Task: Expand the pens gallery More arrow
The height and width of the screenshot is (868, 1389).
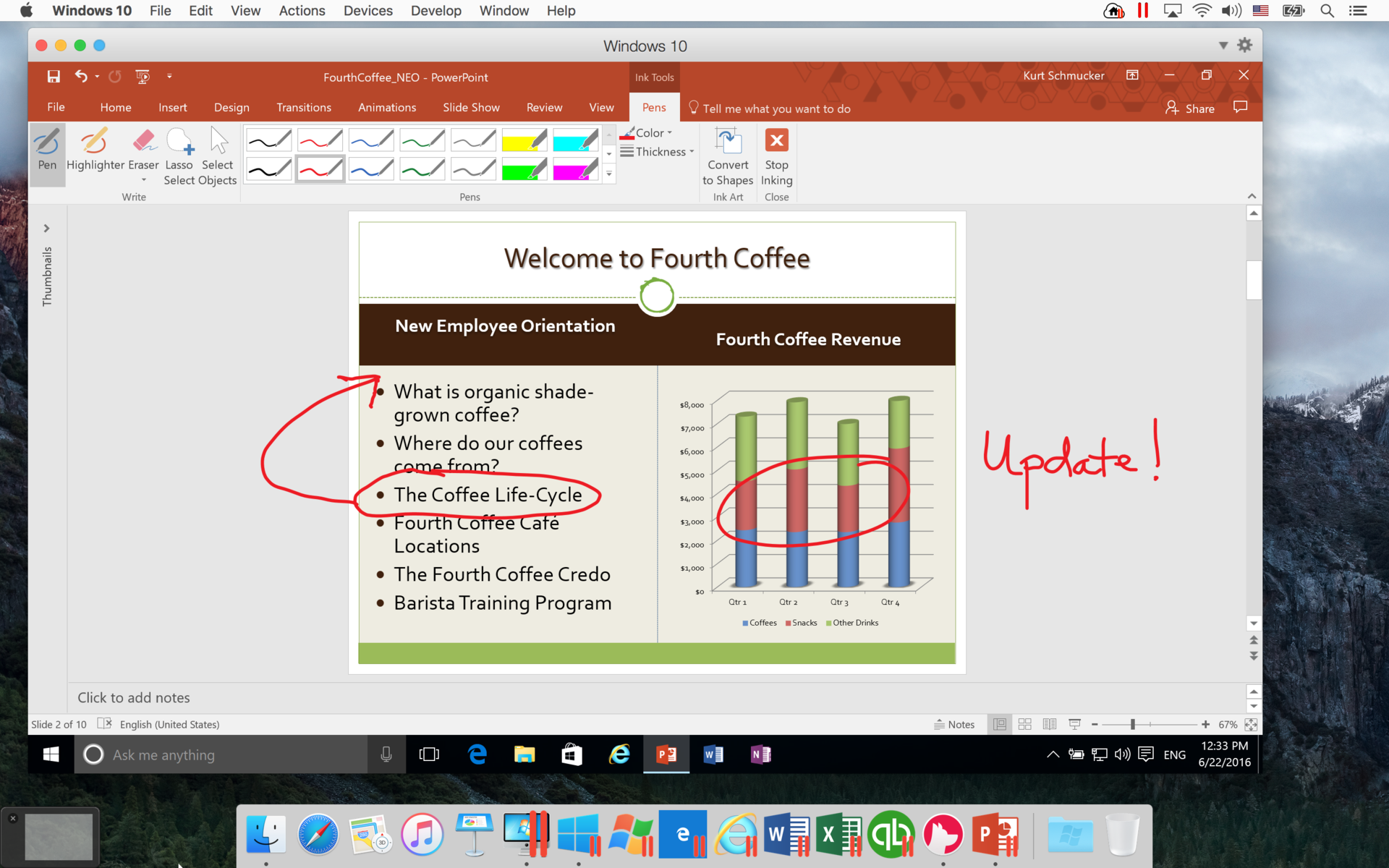Action: click(609, 174)
